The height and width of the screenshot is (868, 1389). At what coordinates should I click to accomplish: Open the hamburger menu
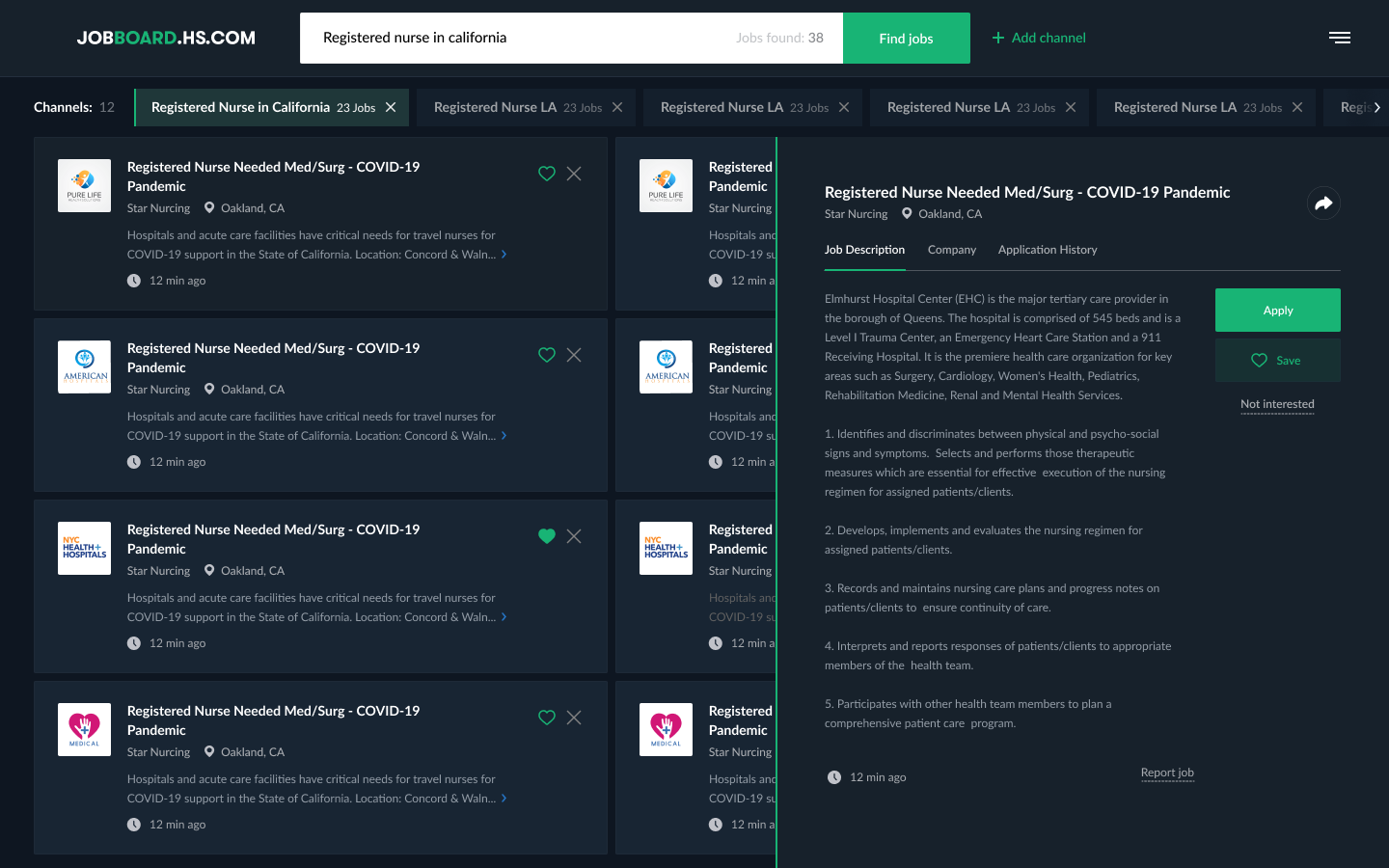1340,38
